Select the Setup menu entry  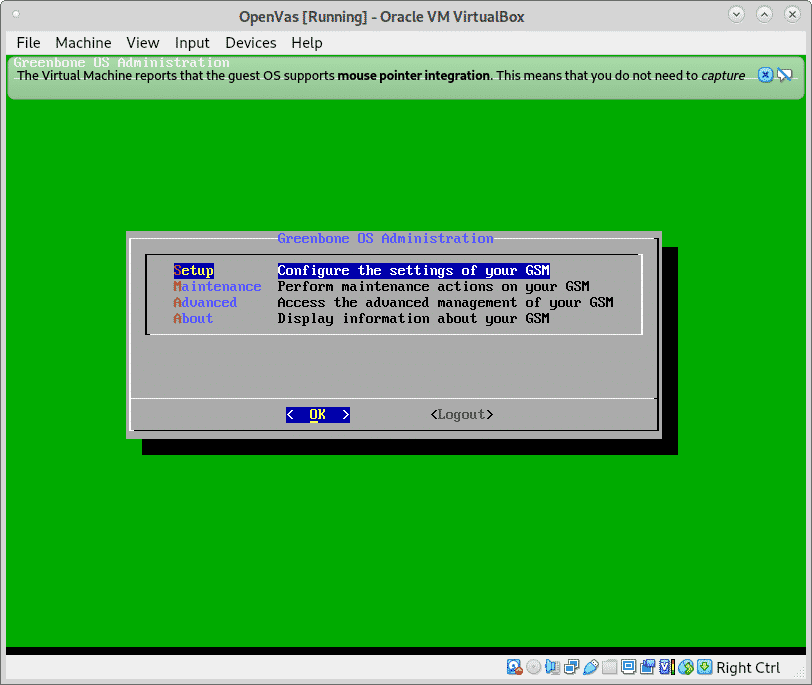tap(194, 270)
